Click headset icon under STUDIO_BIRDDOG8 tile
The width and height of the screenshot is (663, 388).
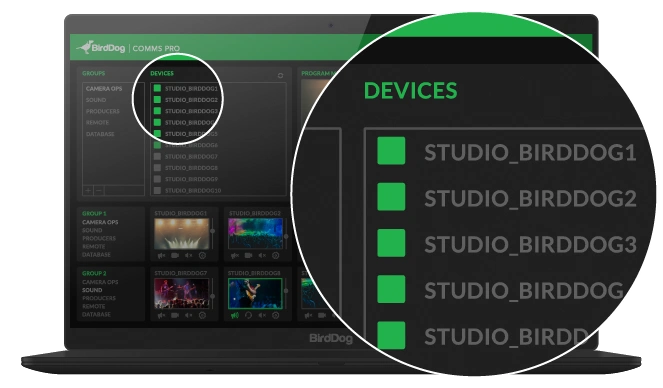tap(248, 315)
